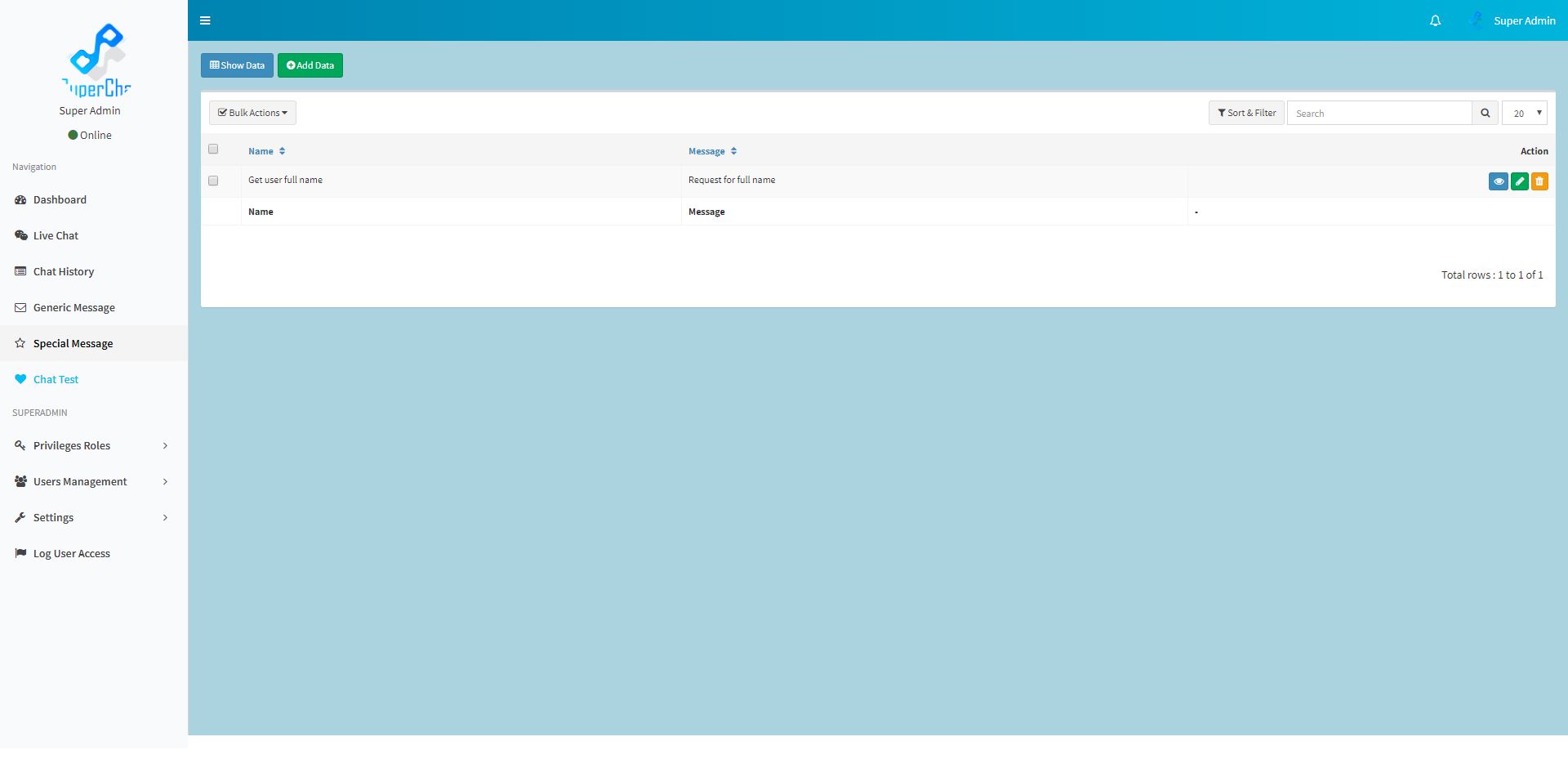Check the Get user full name row checkbox

tap(213, 181)
